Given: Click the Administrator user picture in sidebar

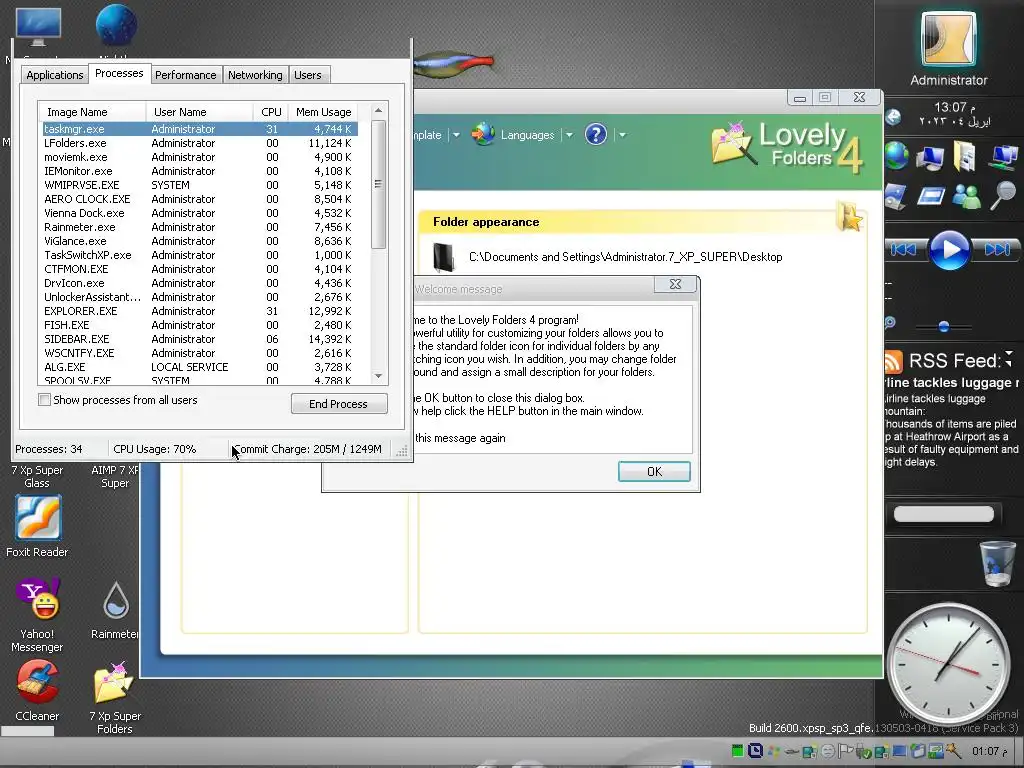Looking at the screenshot, I should (948, 40).
